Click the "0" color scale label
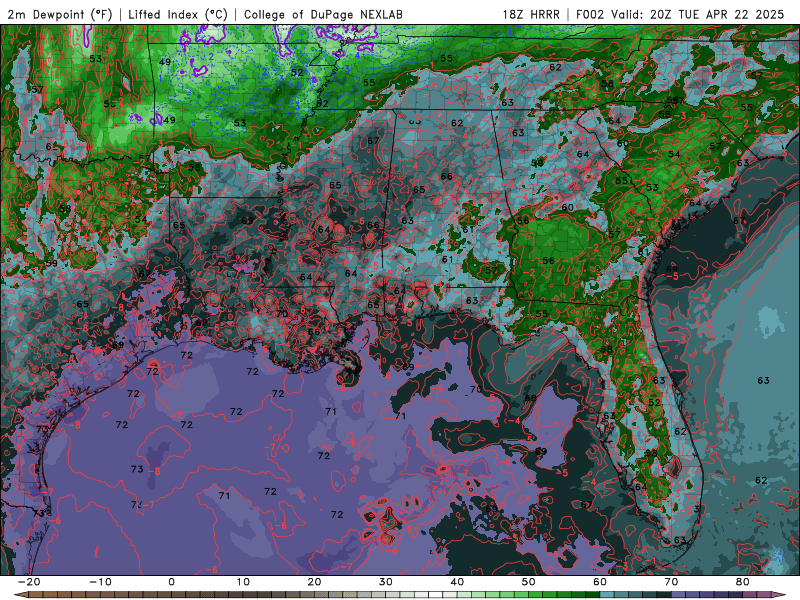 pyautogui.click(x=171, y=582)
